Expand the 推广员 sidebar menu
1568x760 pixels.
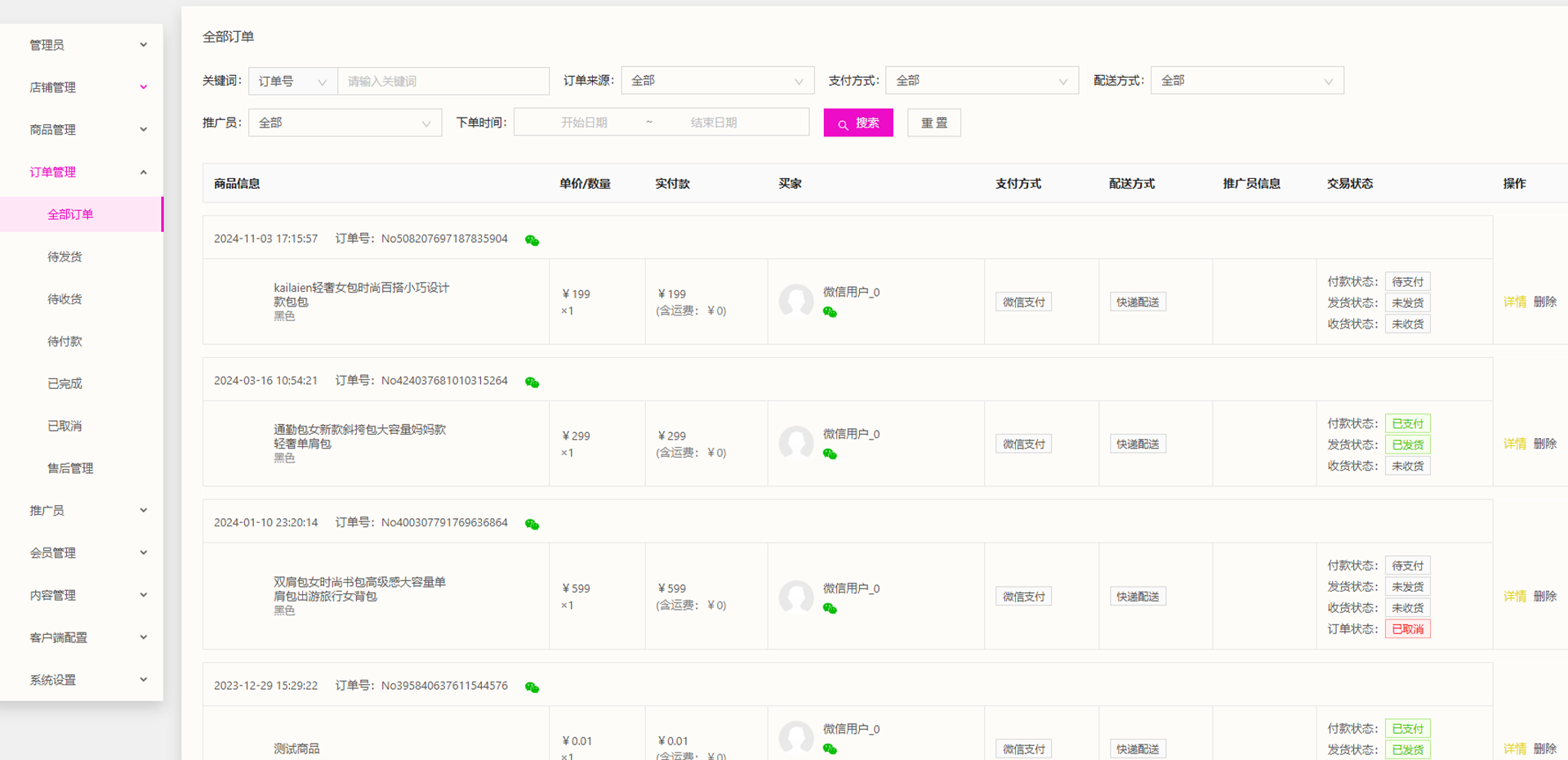point(82,510)
